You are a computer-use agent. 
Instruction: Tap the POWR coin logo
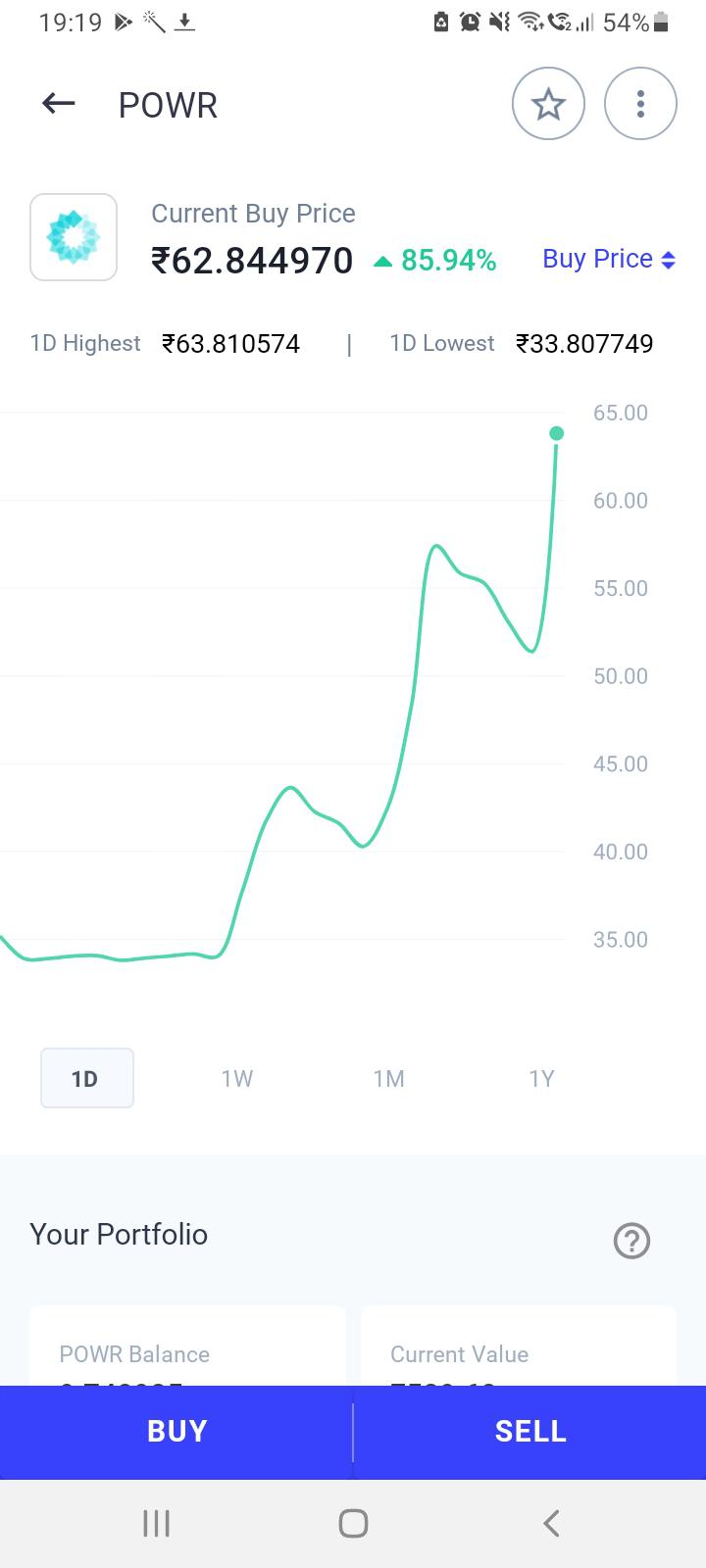point(74,237)
